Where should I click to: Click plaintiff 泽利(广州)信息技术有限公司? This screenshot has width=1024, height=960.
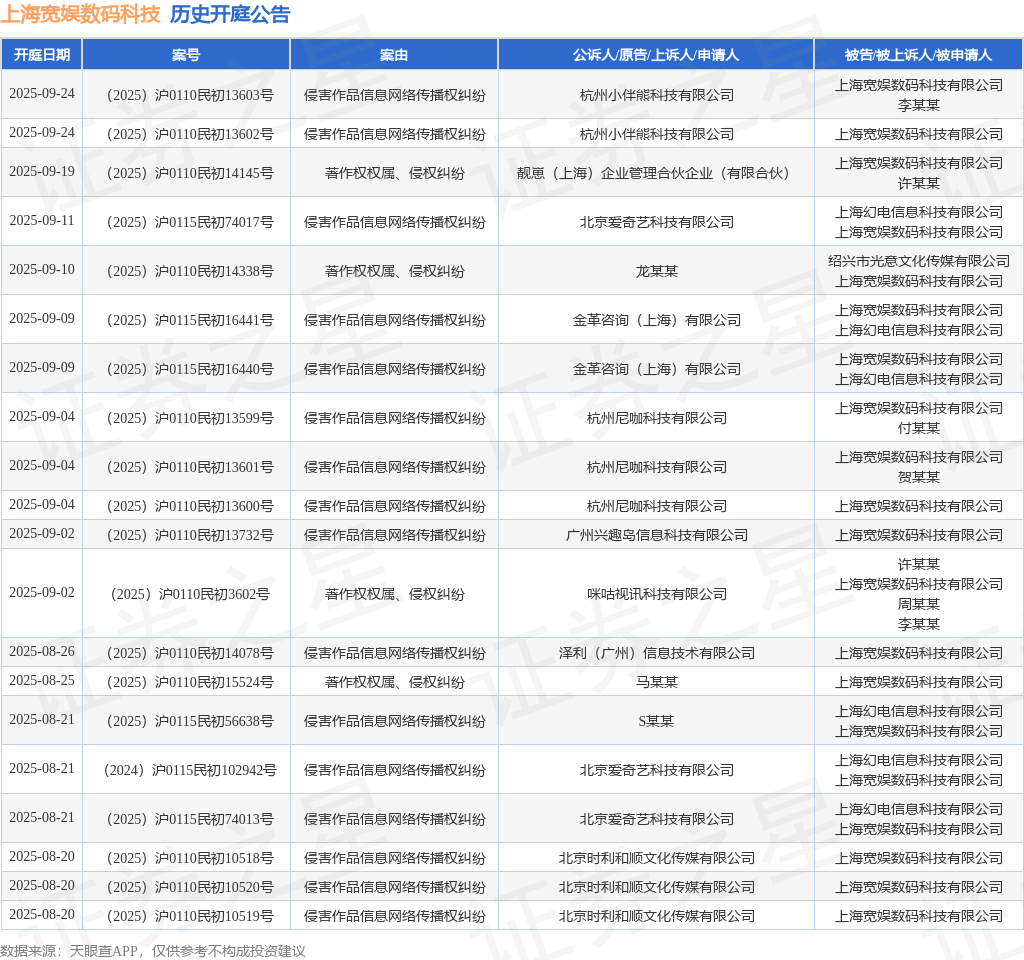point(656,654)
